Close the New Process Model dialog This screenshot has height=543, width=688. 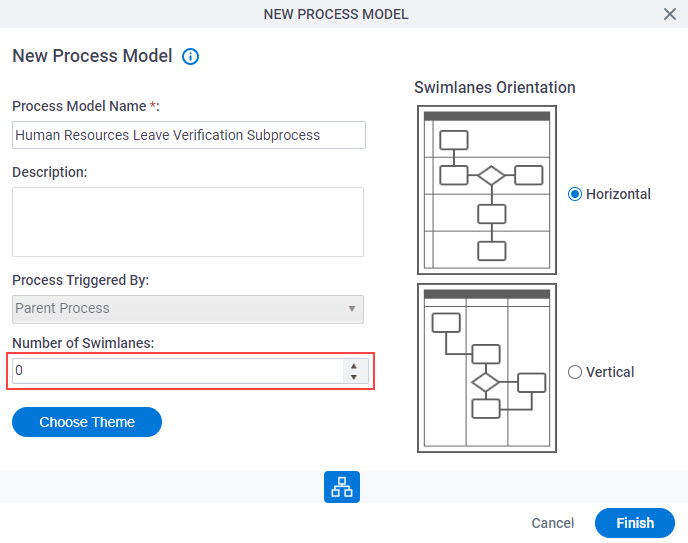(x=670, y=14)
